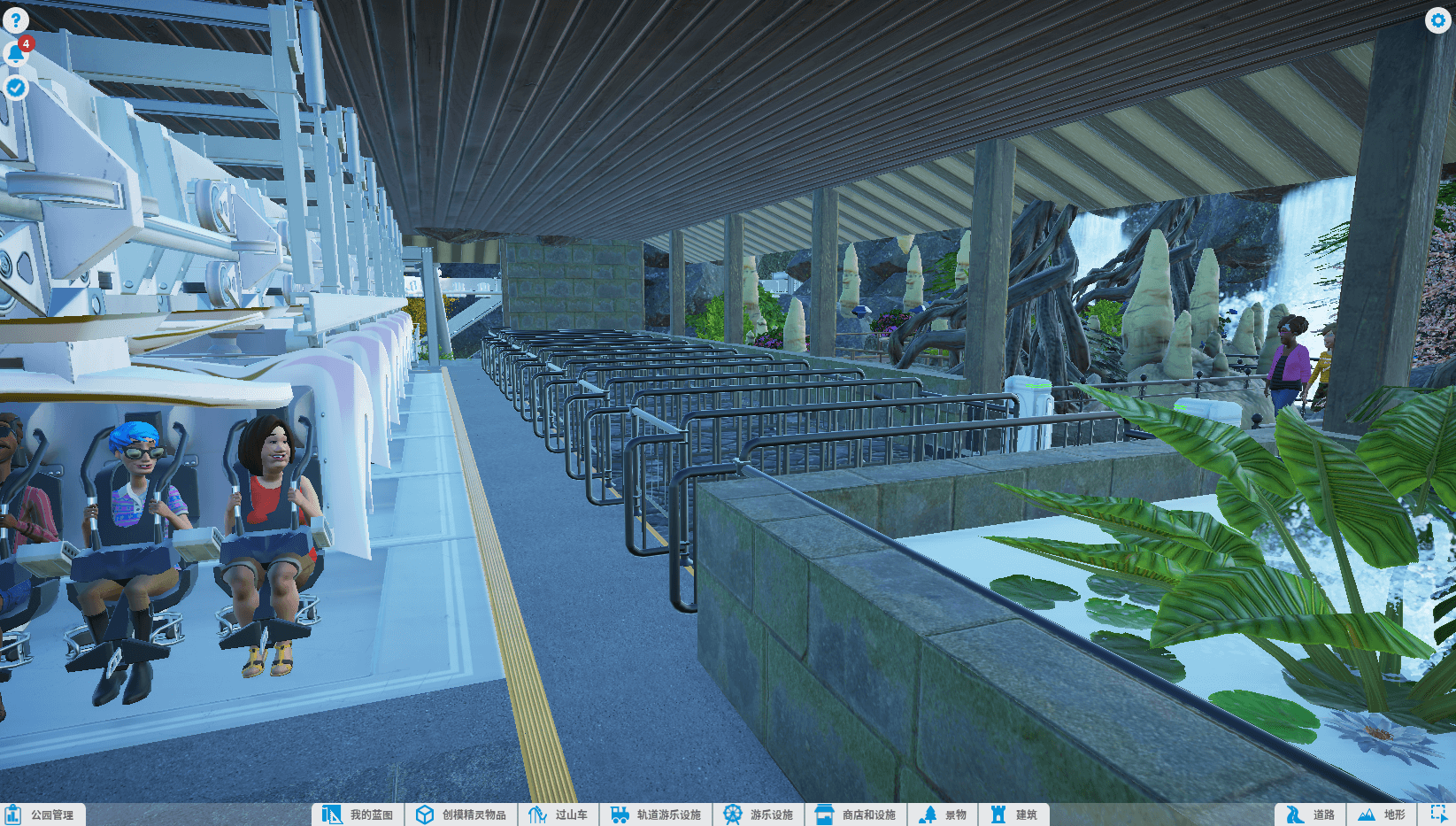Open the 公园管理 park management menu
Viewport: 1456px width, 826px height.
tap(42, 814)
